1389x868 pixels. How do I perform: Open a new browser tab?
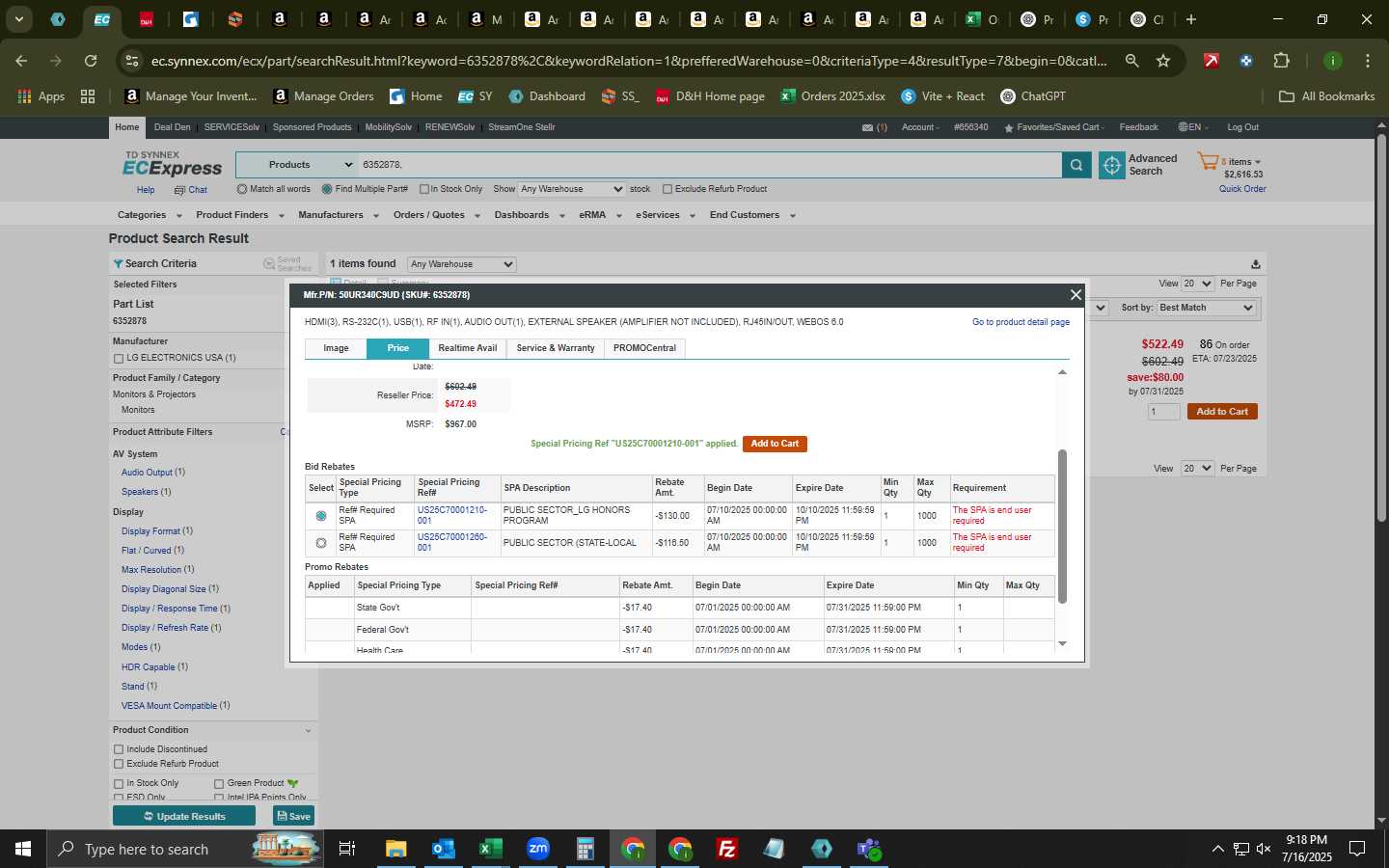(x=1191, y=19)
